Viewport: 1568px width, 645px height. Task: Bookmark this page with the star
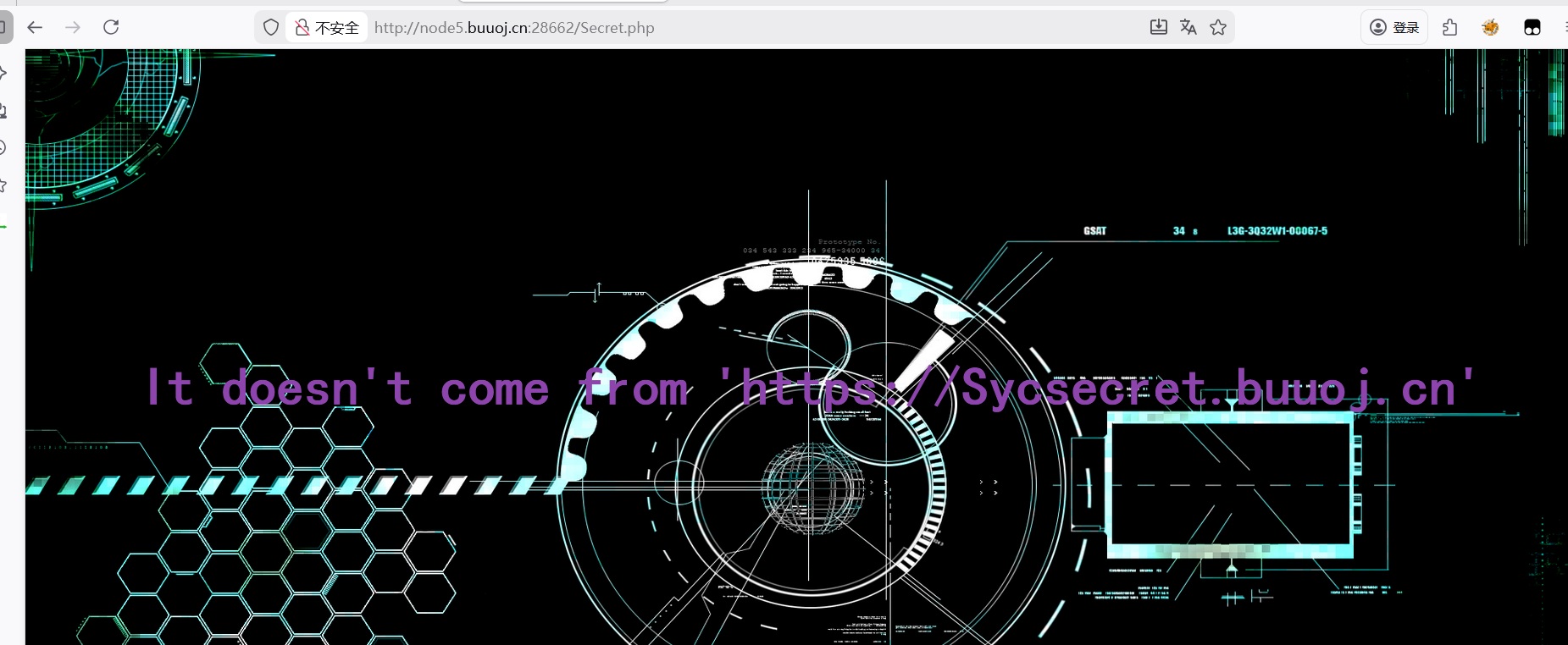(x=1218, y=27)
